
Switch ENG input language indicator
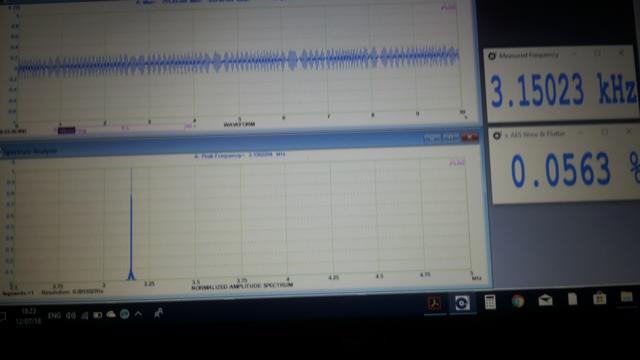tap(54, 316)
